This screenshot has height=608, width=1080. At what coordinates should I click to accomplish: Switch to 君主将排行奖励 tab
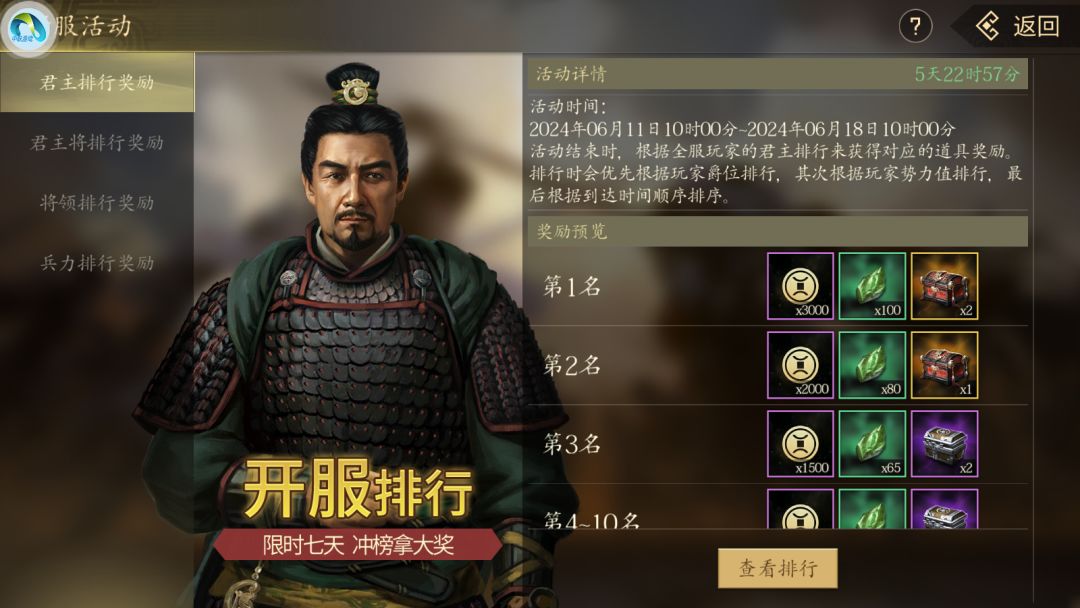(x=96, y=143)
